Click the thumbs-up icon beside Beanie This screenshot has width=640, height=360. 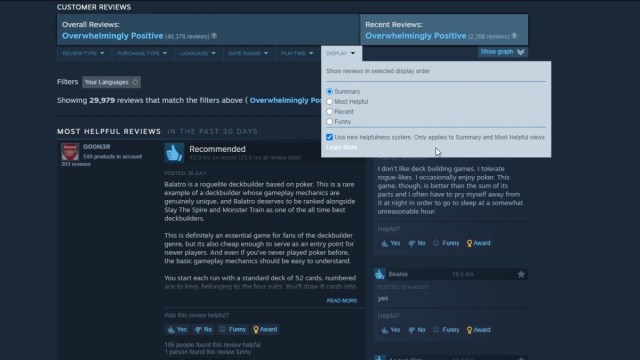[380, 274]
